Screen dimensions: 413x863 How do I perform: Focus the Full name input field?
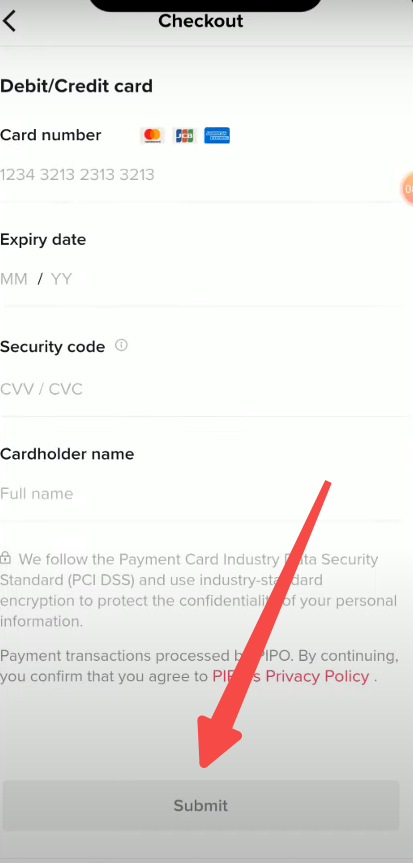201,494
